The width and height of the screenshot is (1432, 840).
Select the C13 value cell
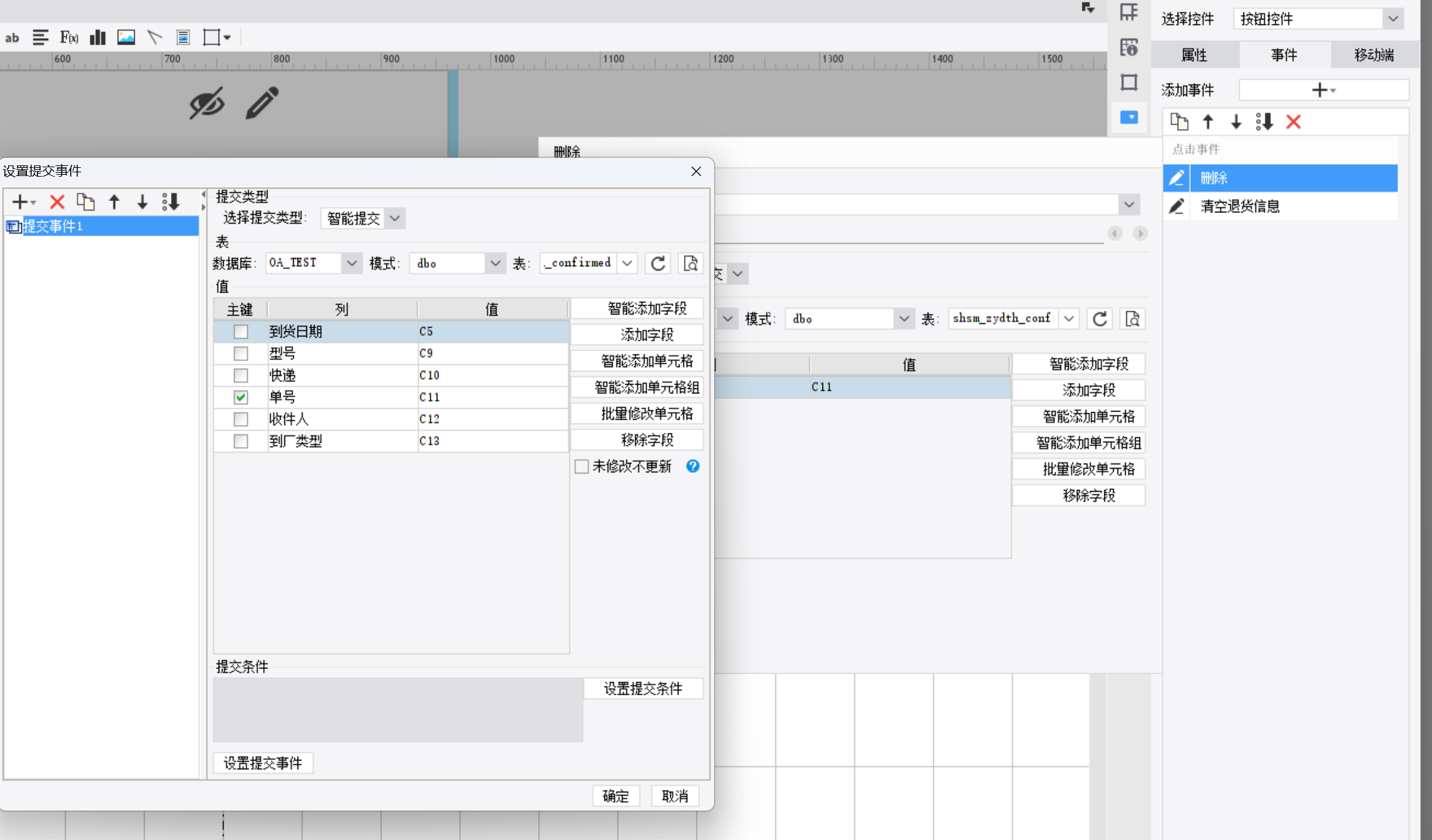click(x=492, y=441)
